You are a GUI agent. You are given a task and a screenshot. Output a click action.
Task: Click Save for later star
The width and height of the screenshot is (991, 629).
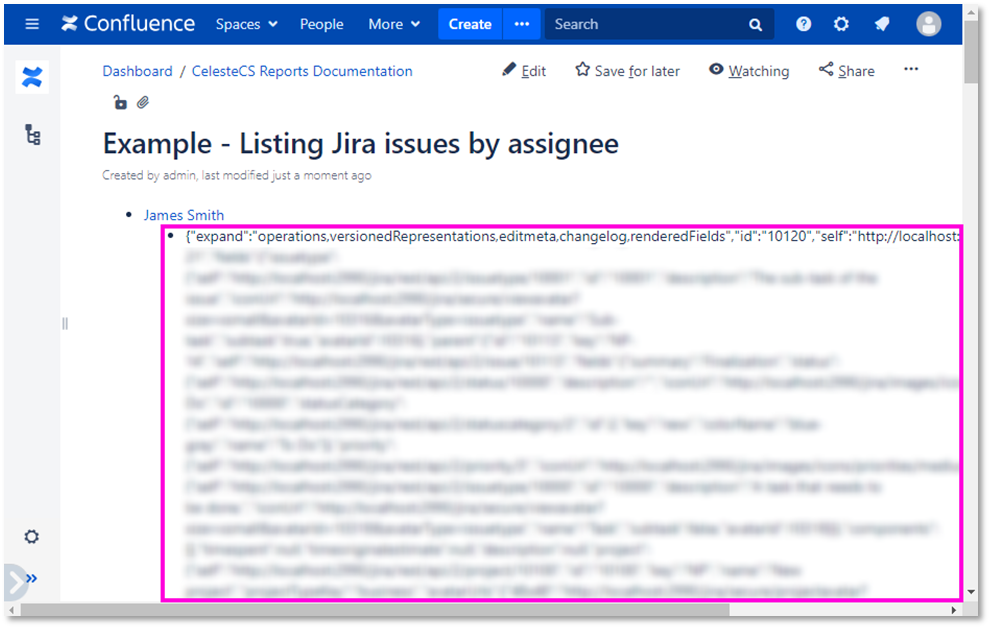(x=628, y=71)
